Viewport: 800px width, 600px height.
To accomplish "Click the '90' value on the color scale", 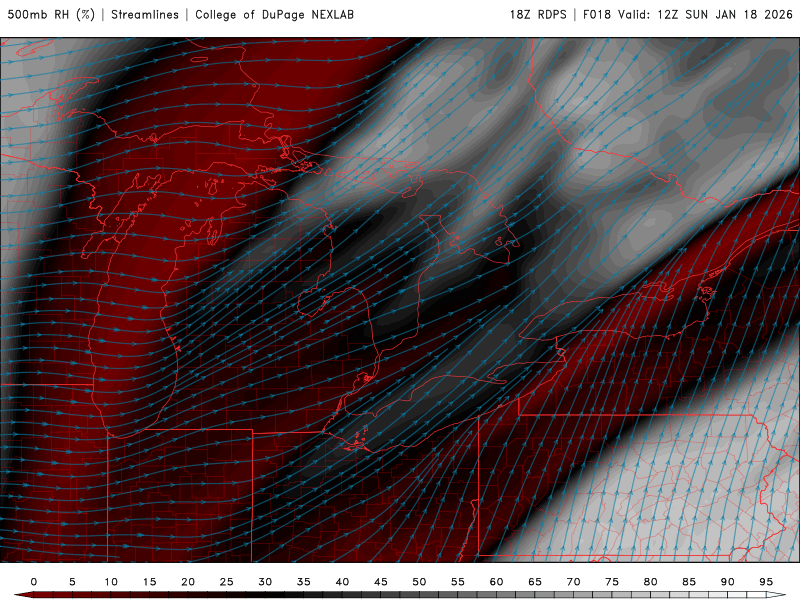I will coord(727,582).
